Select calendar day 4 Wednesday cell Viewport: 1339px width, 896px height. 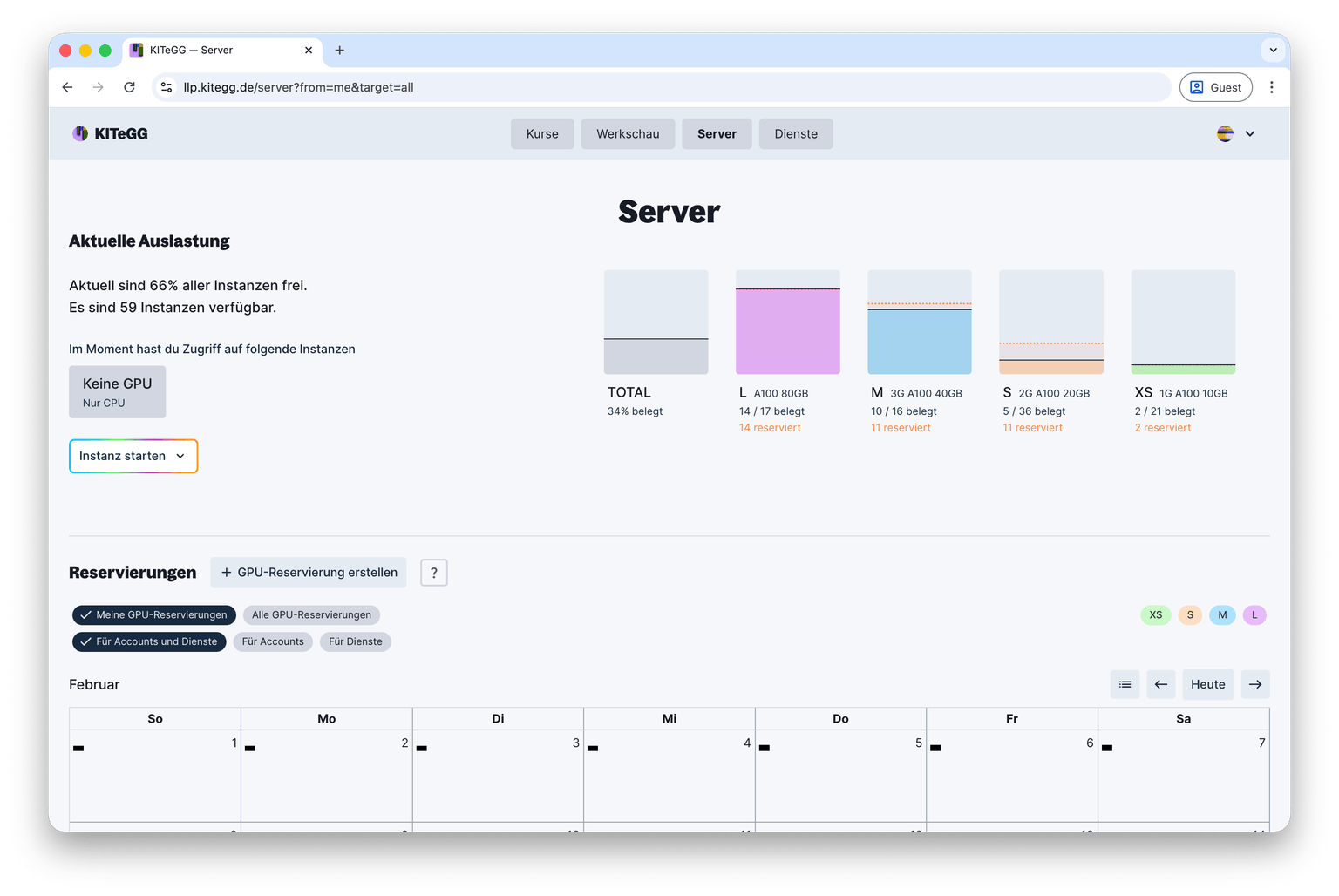[x=669, y=776]
